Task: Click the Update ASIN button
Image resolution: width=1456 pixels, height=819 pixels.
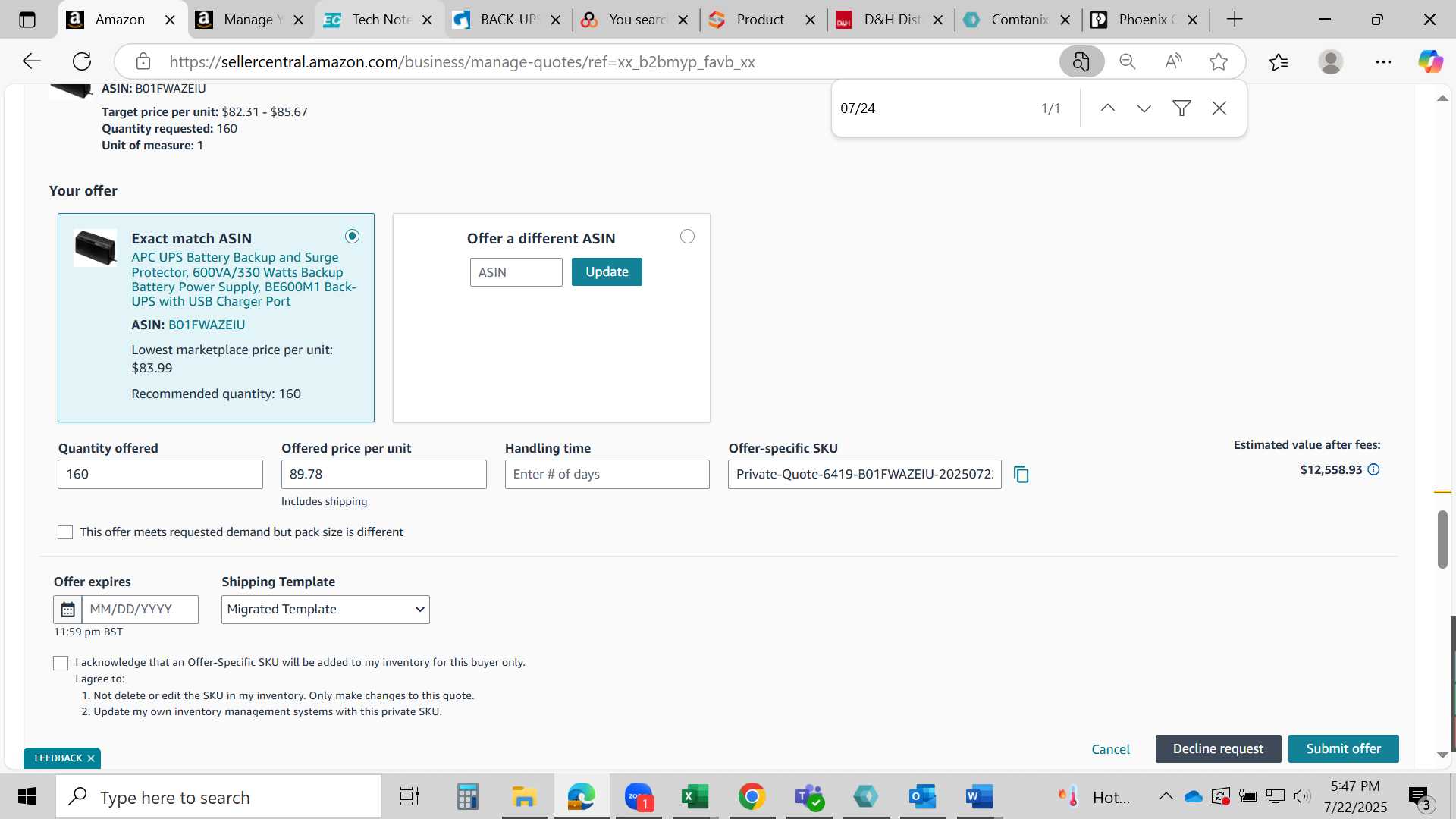Action: tap(607, 272)
